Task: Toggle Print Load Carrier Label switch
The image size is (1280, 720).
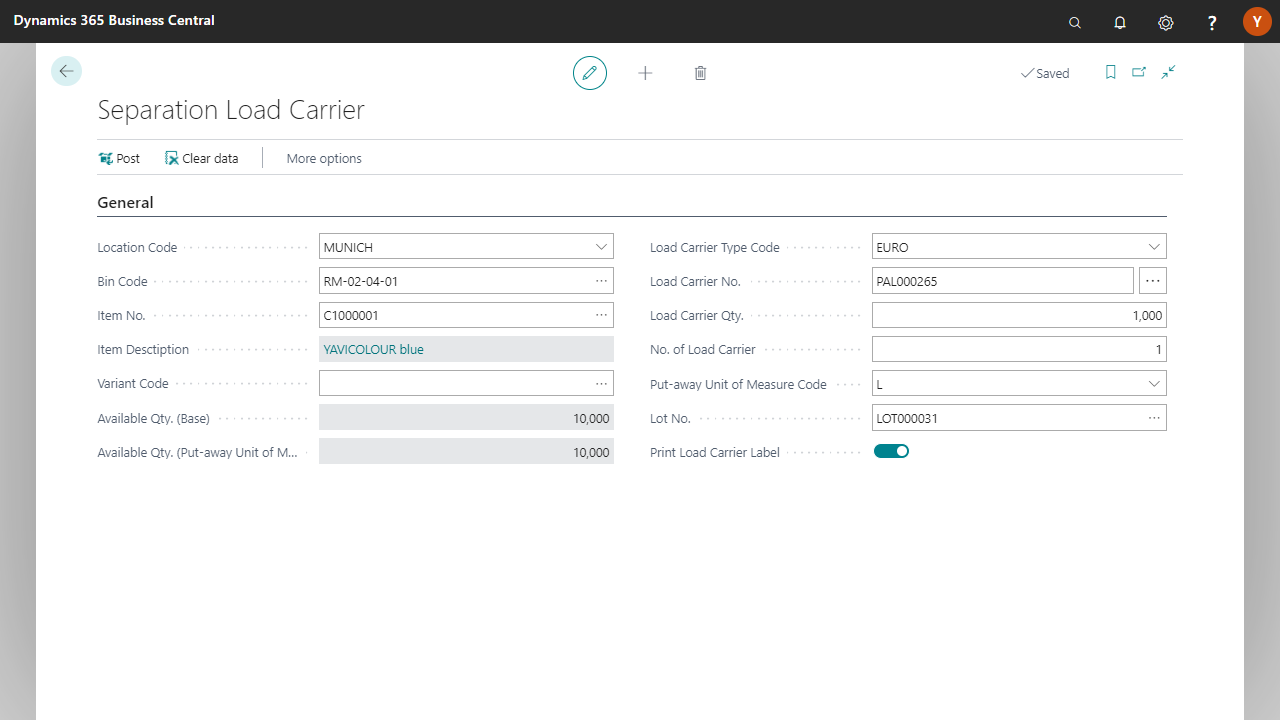Action: 891,451
